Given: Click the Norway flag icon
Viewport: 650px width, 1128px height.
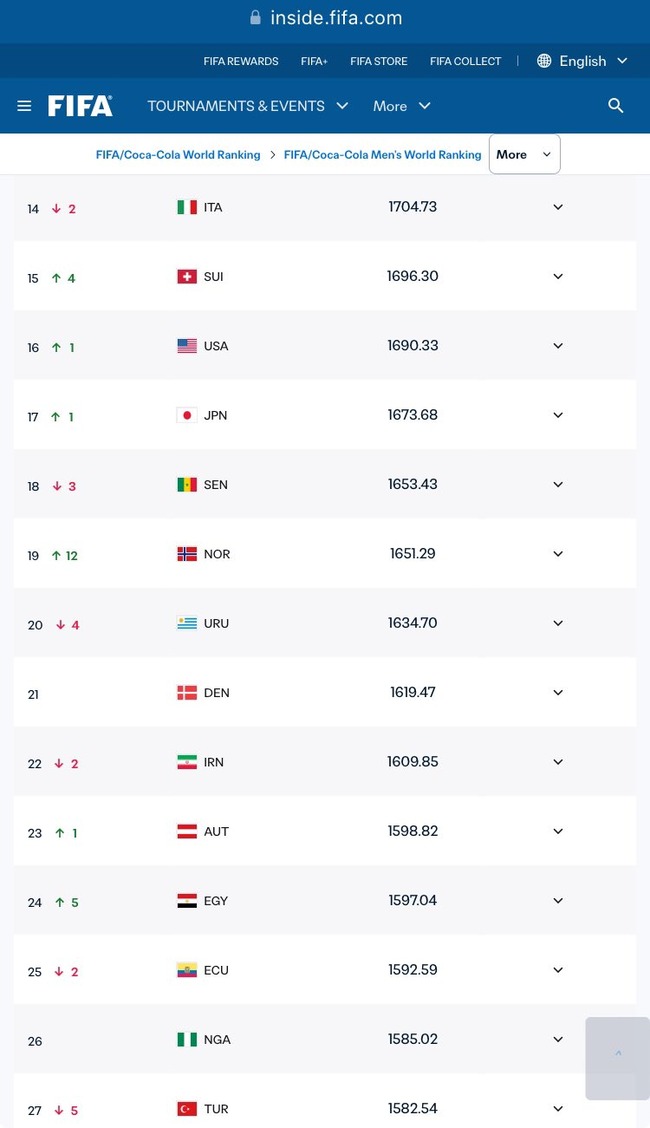Looking at the screenshot, I should tap(187, 554).
